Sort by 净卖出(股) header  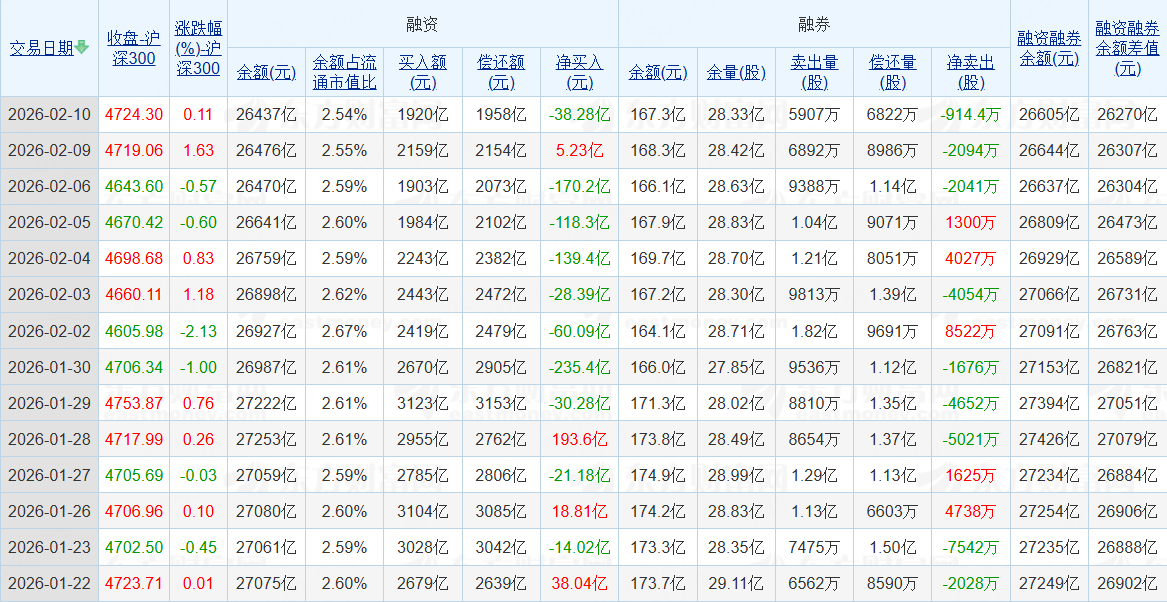pos(971,72)
